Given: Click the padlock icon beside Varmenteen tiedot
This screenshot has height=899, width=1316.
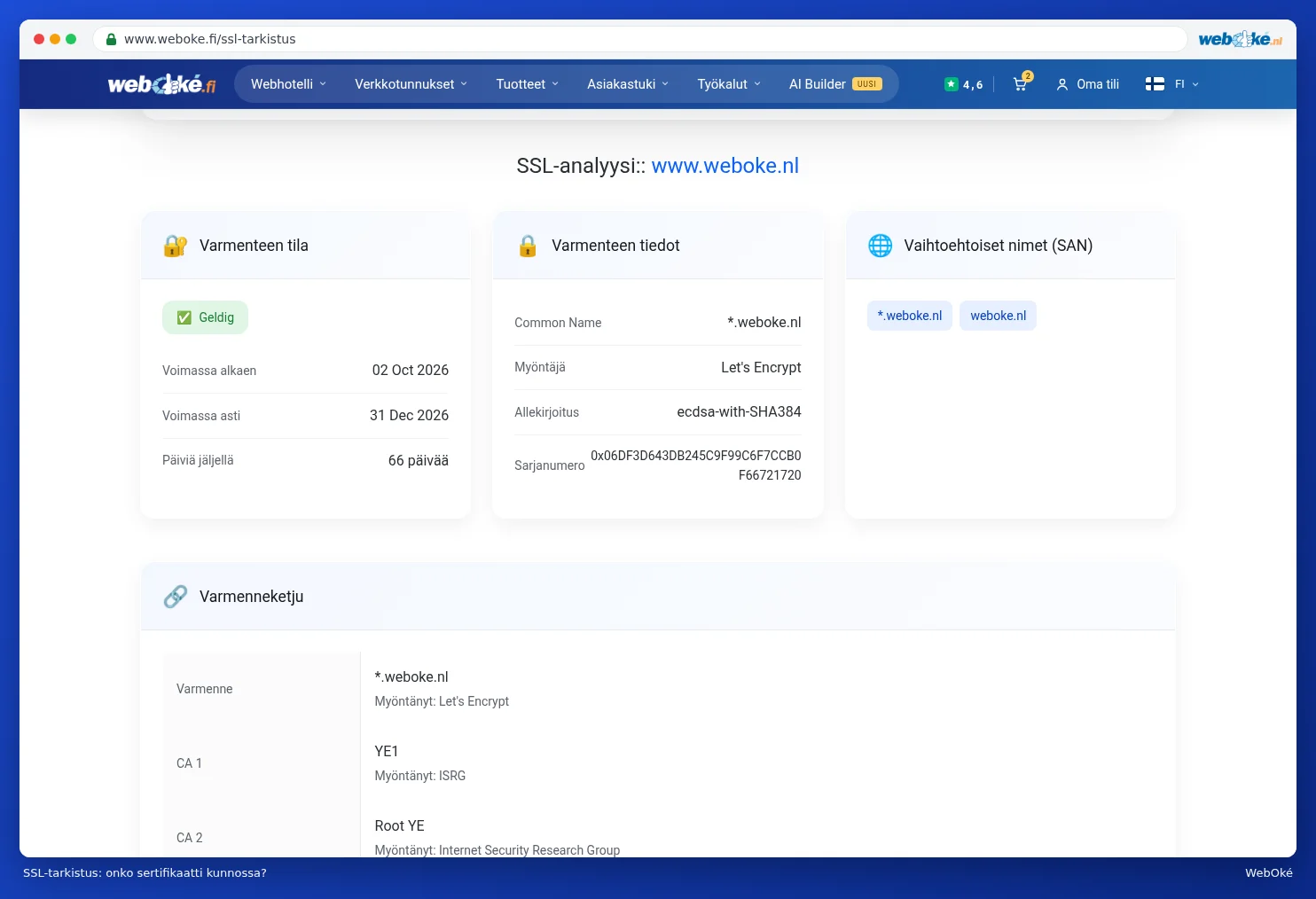Looking at the screenshot, I should [x=528, y=246].
